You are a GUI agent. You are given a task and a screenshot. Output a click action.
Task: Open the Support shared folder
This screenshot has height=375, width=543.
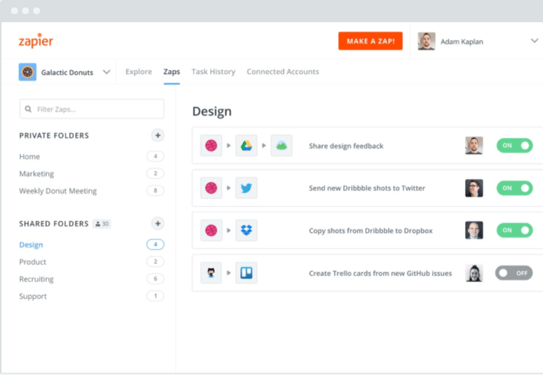click(x=33, y=296)
